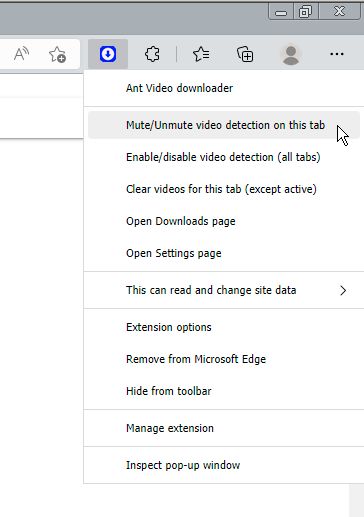Activate the Read aloud icon
The height and width of the screenshot is (517, 364).
tap(21, 54)
